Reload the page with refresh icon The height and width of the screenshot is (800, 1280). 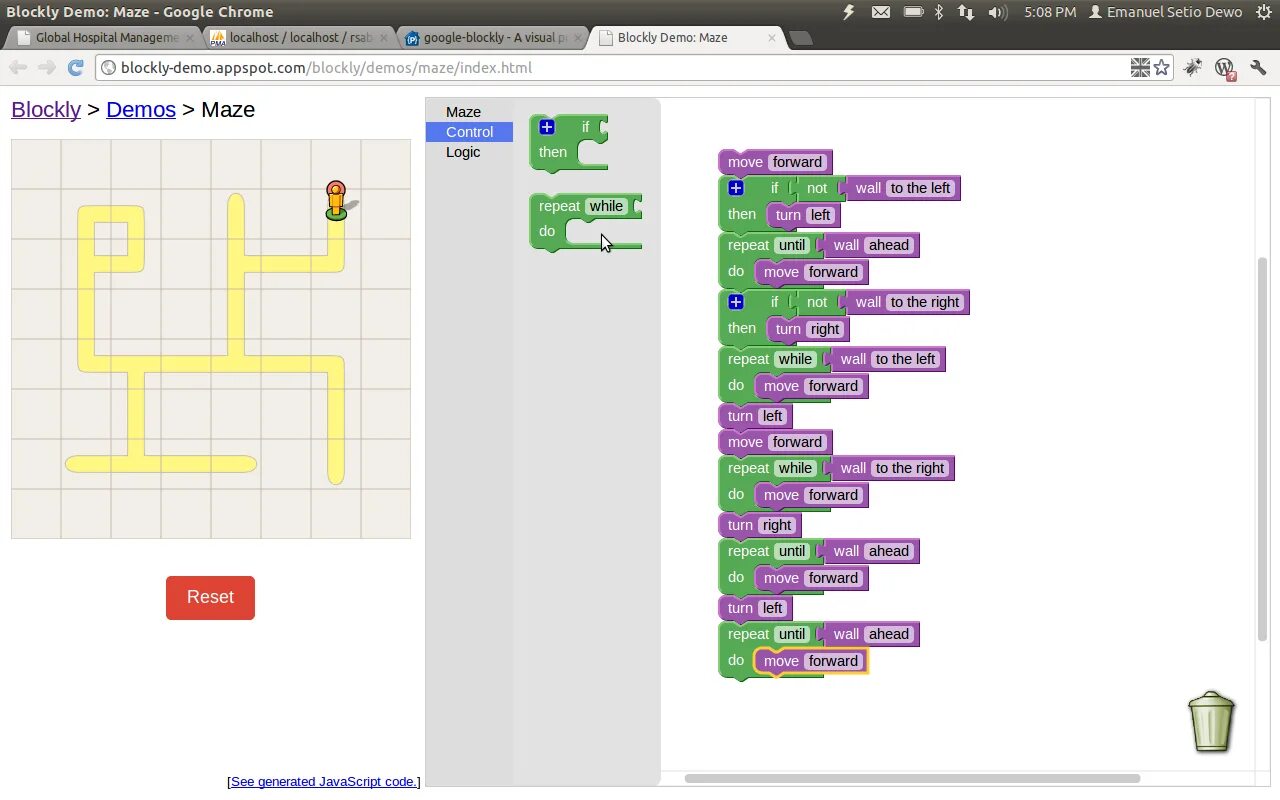tap(75, 67)
